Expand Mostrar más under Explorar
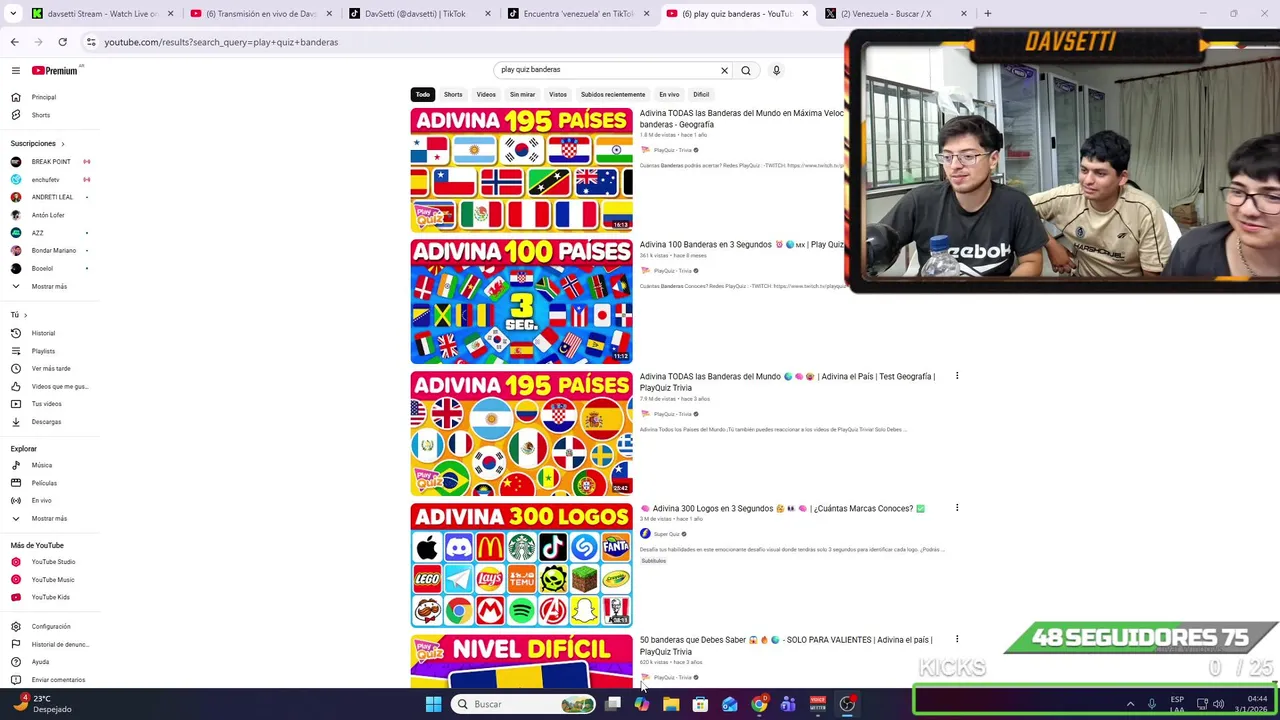1280x720 pixels. pyautogui.click(x=49, y=518)
